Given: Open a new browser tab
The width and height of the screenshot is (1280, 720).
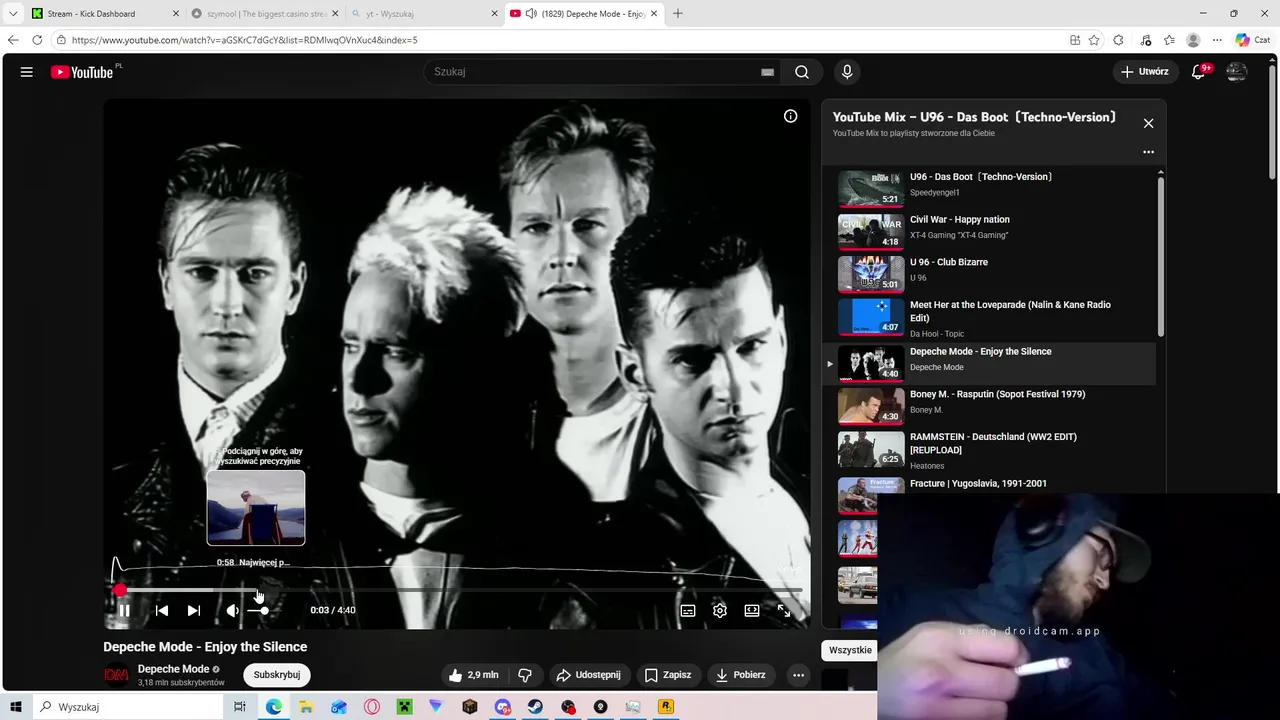Looking at the screenshot, I should click(x=678, y=14).
